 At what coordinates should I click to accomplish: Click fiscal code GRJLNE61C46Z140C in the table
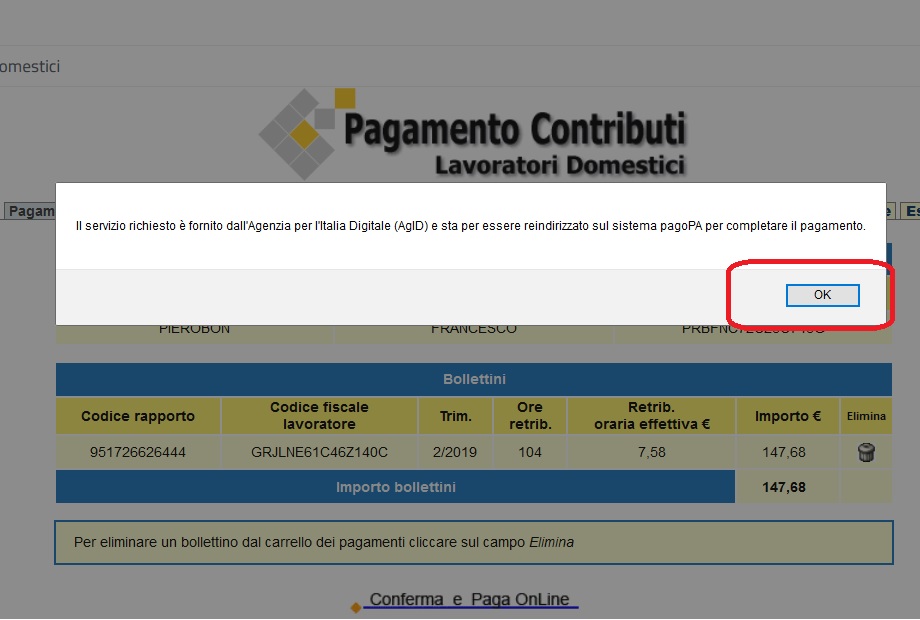pos(318,451)
